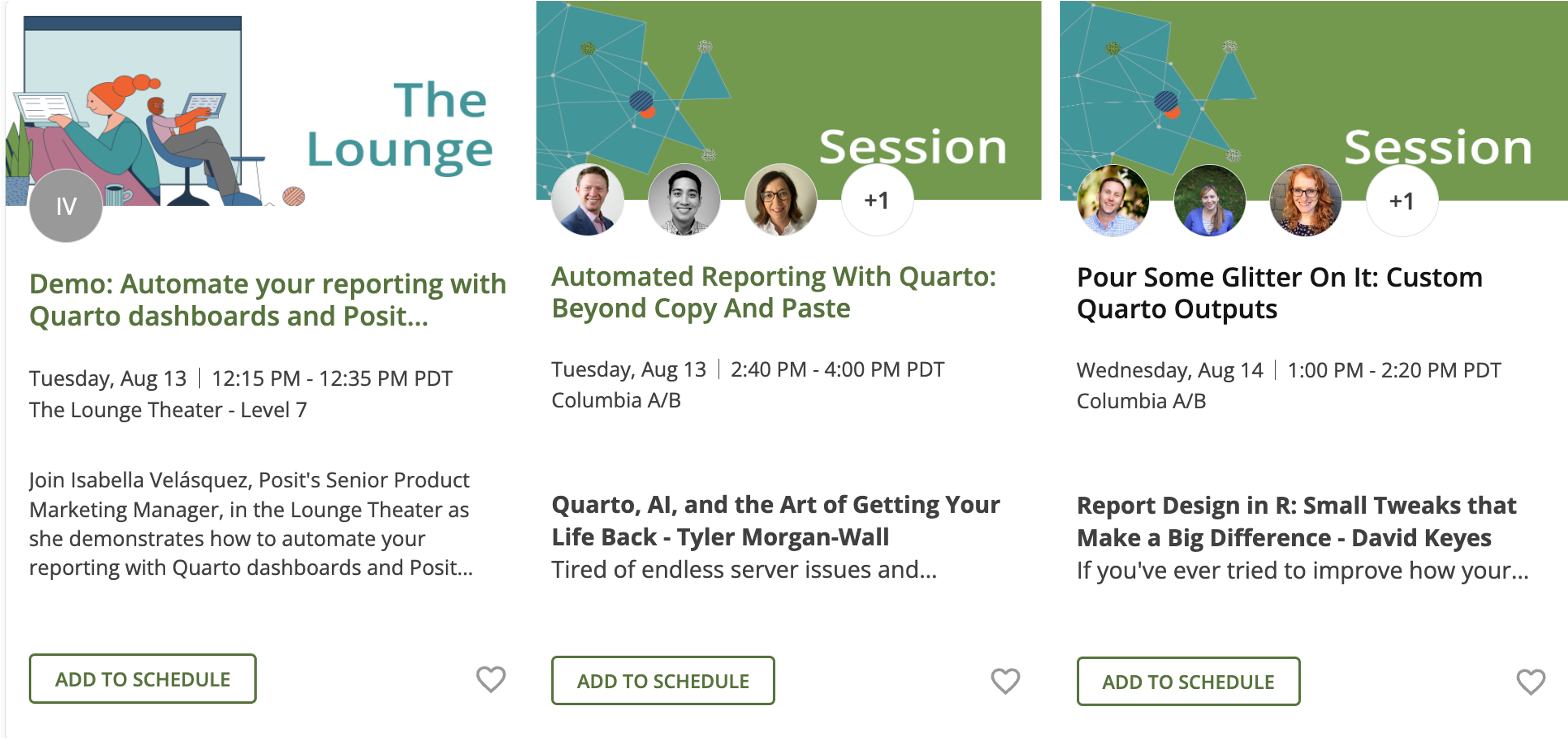Open third speaker avatar on Automated Reporting card
Image resolution: width=1568 pixels, height=738 pixels.
(780, 200)
